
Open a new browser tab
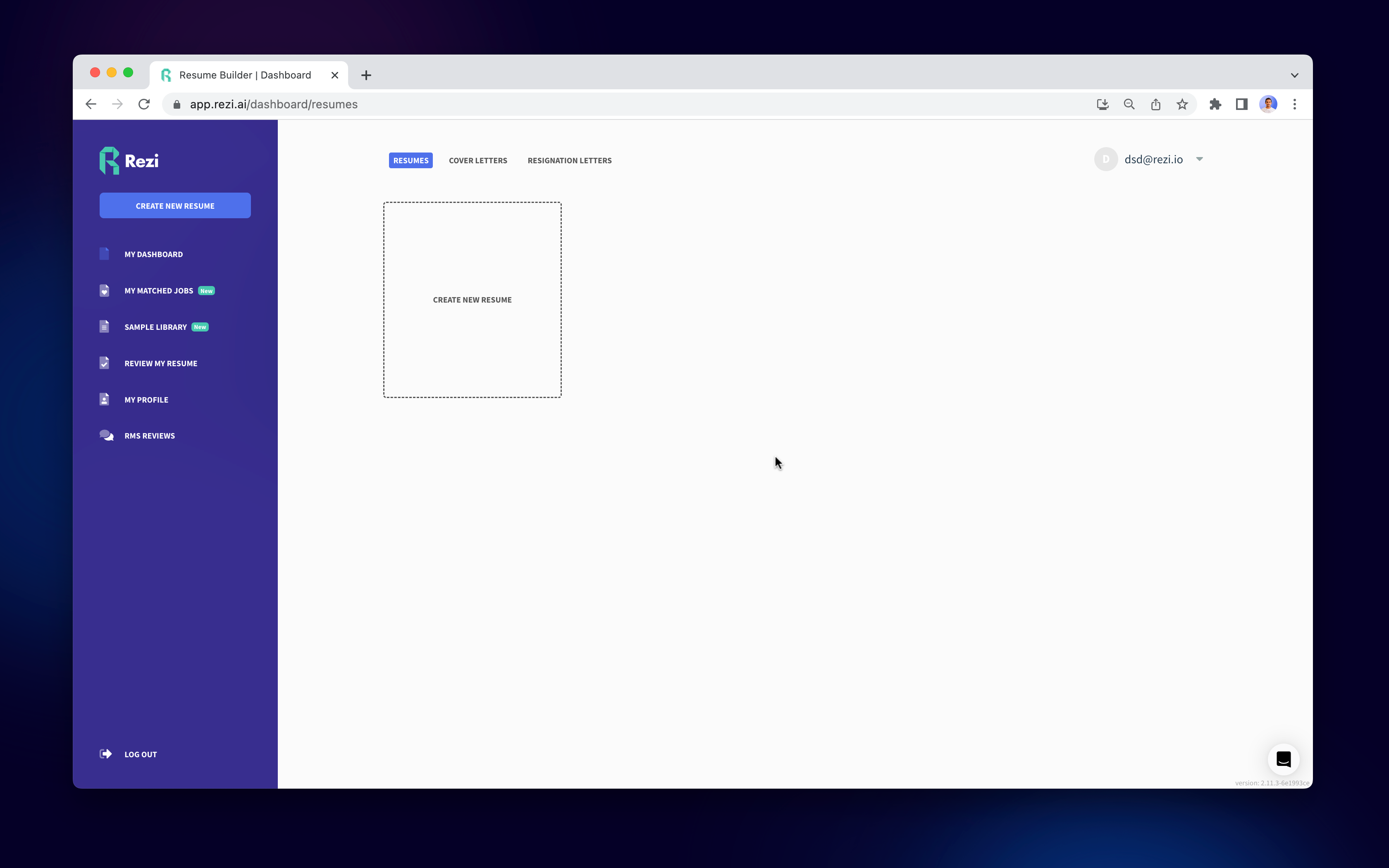tap(366, 75)
